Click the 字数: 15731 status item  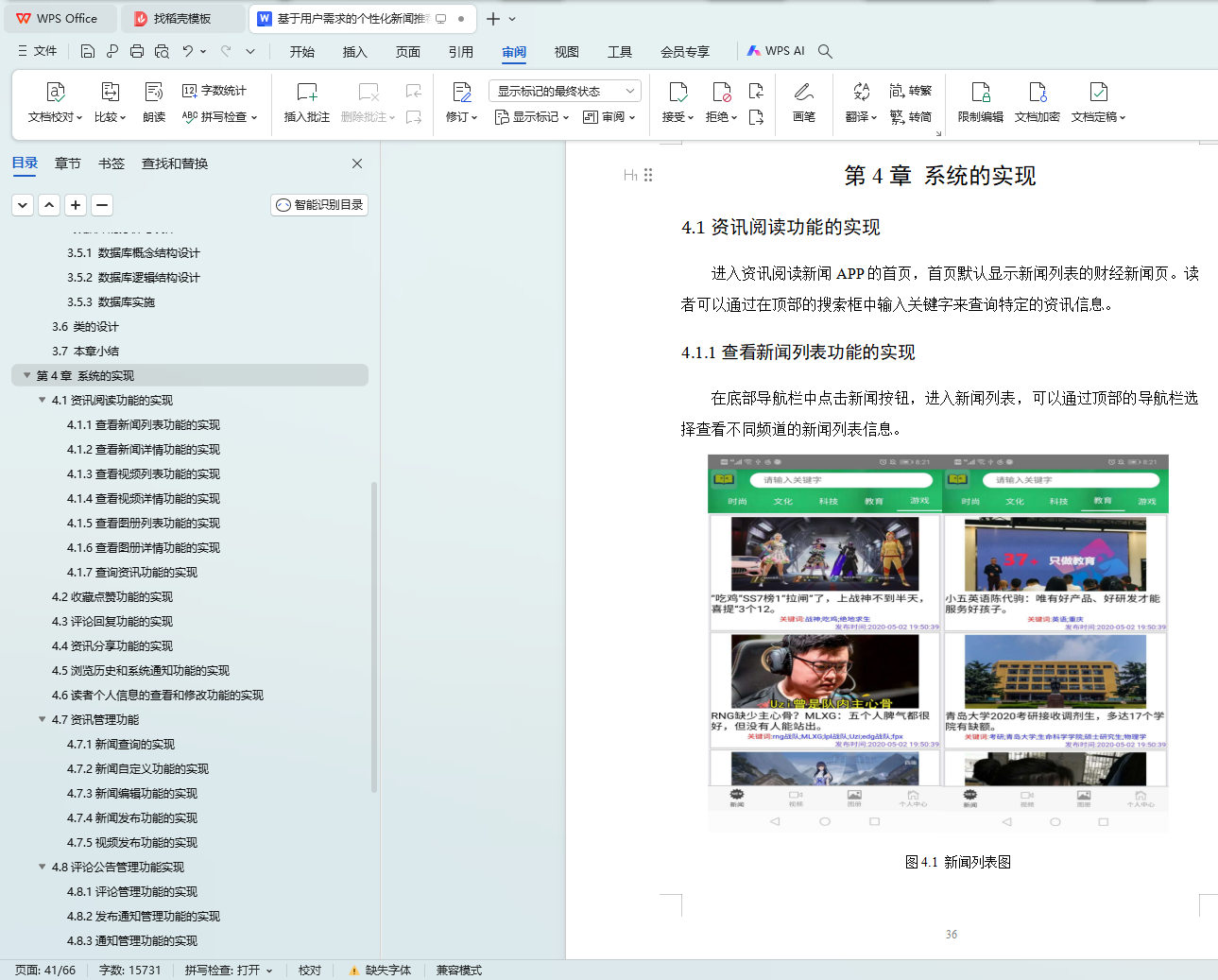pos(130,971)
